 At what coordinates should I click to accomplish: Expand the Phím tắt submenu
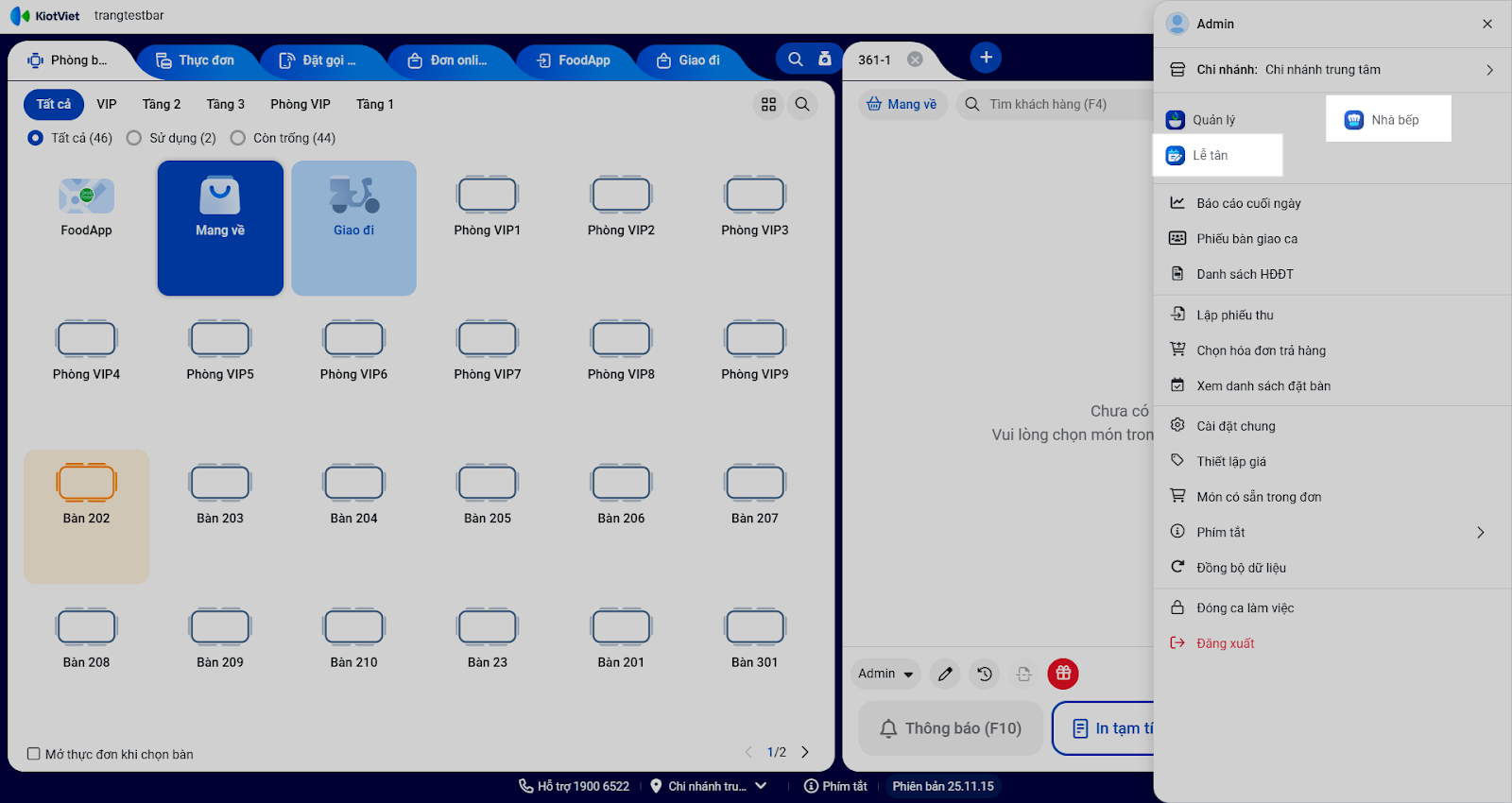coord(1332,532)
